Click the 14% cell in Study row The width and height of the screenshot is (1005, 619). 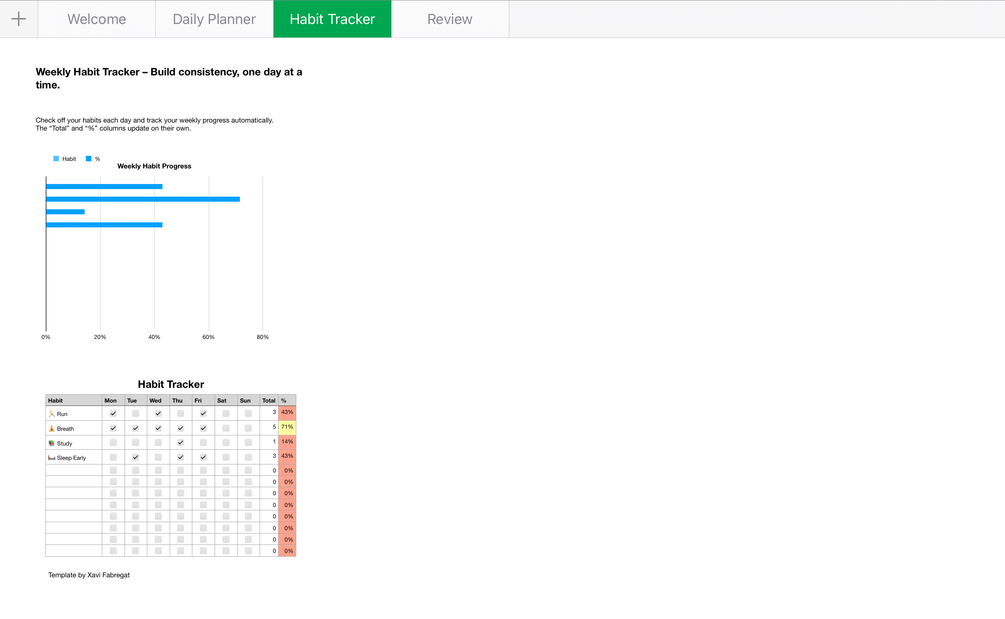287,442
